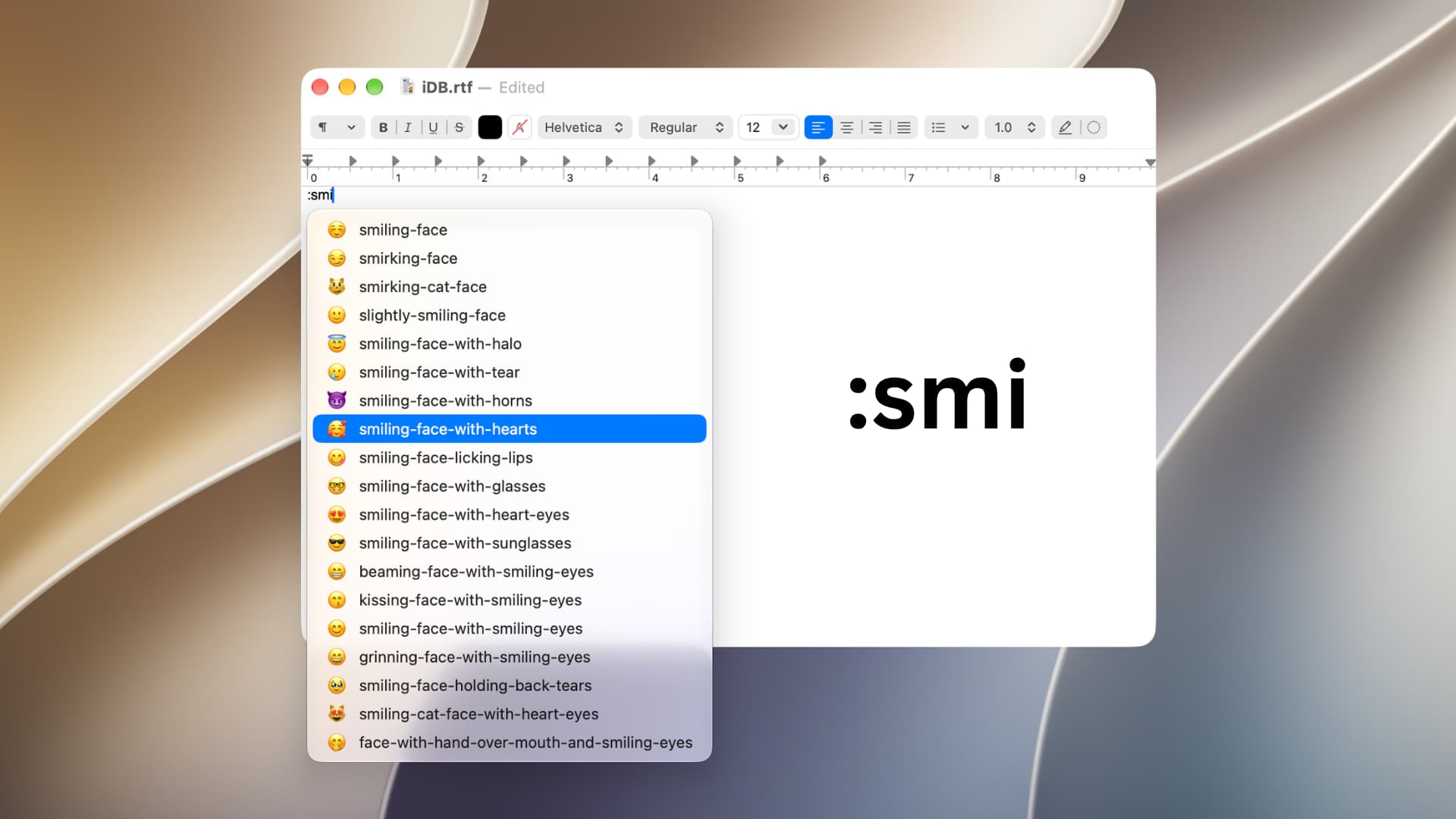
Task: Select smiling-face-with-horns suggestion
Action: tap(510, 400)
